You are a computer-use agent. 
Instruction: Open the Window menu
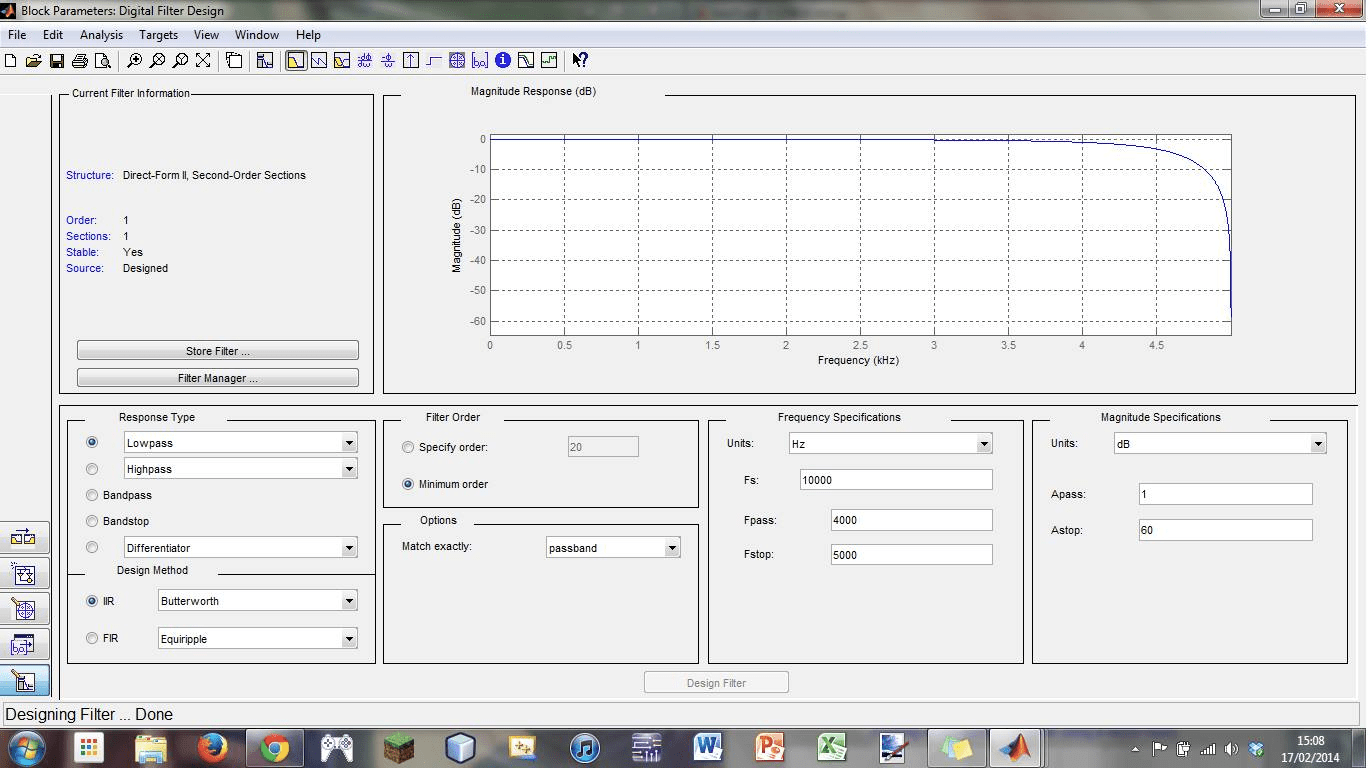point(257,34)
